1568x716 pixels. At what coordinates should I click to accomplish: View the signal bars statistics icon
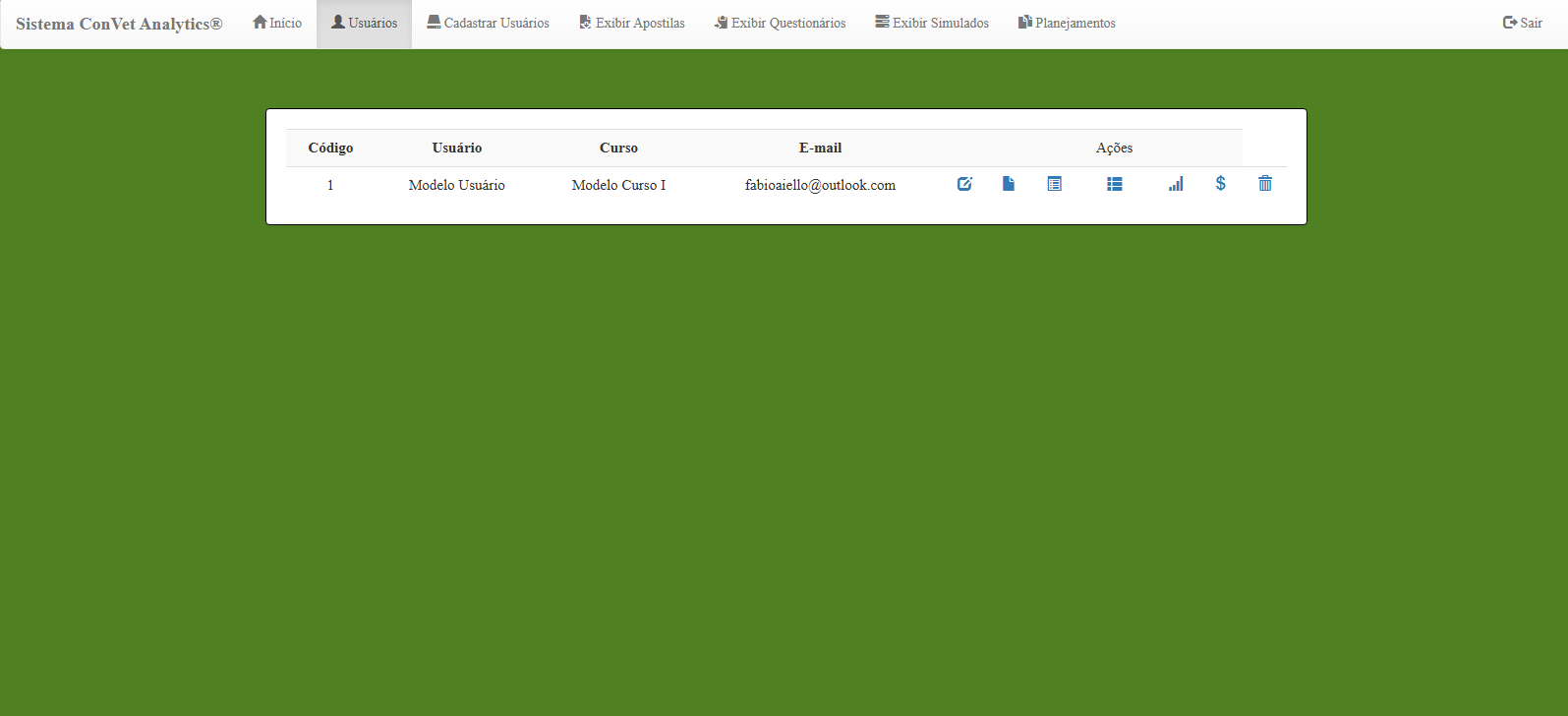[x=1176, y=184]
